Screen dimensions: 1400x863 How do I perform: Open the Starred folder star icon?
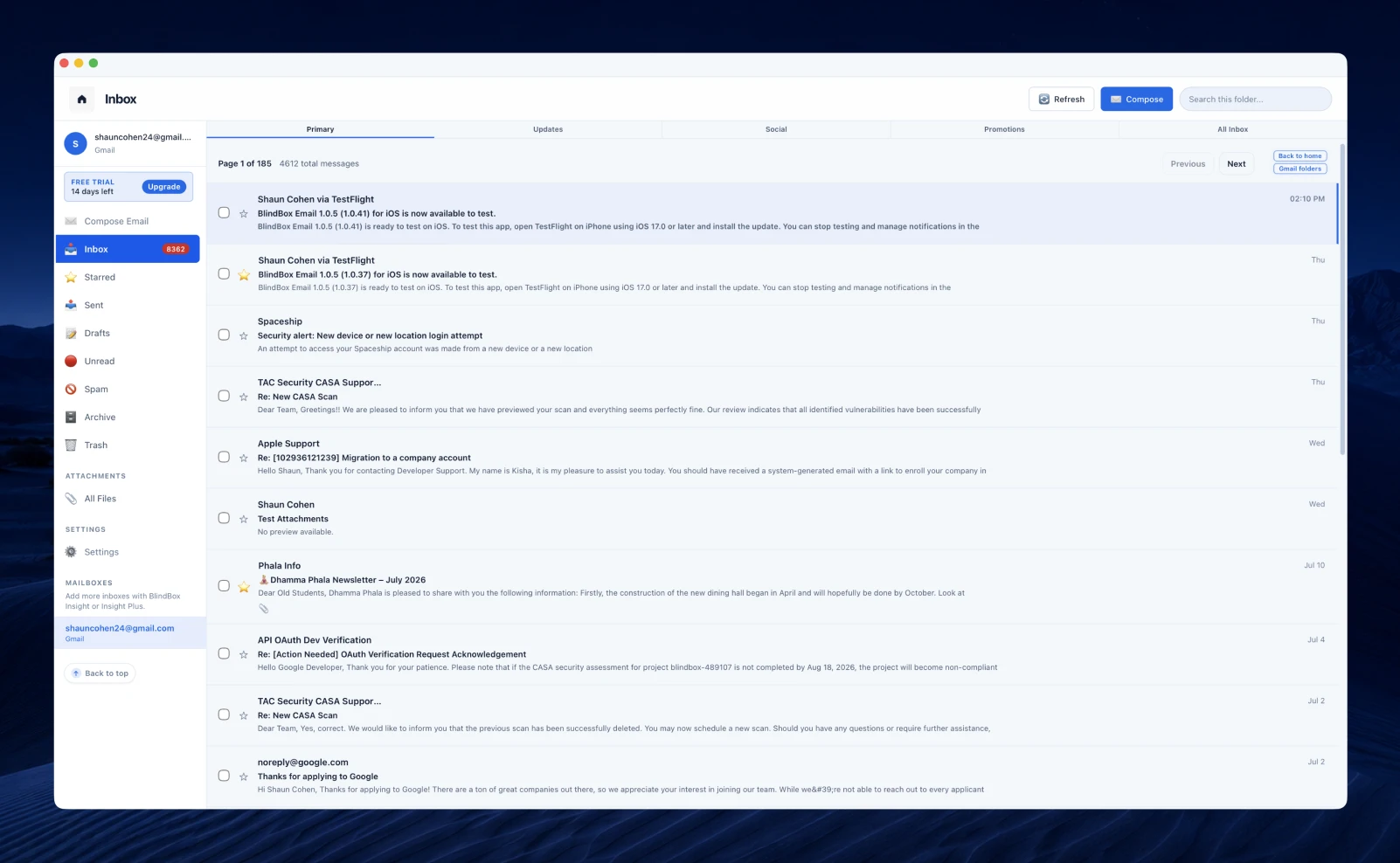click(x=71, y=278)
